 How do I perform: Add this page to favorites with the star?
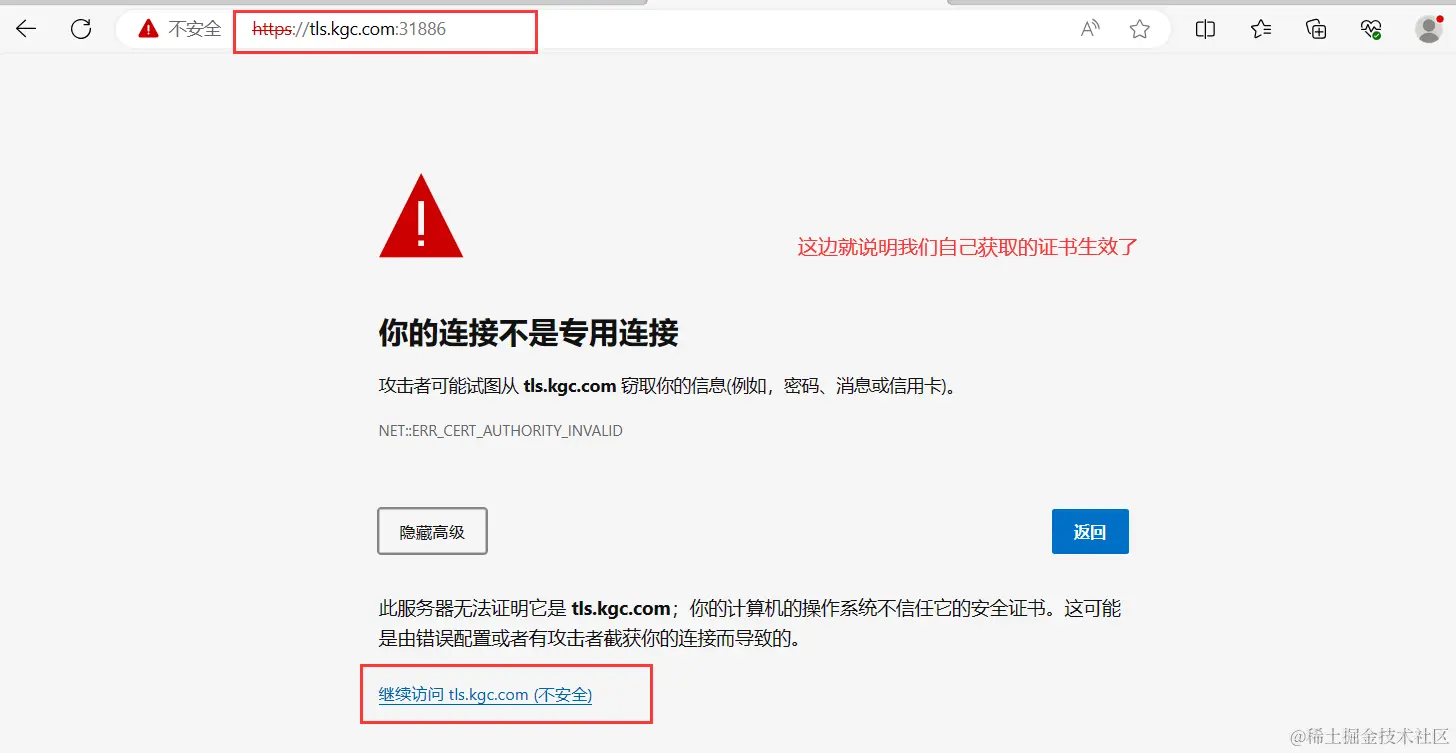[x=1140, y=29]
